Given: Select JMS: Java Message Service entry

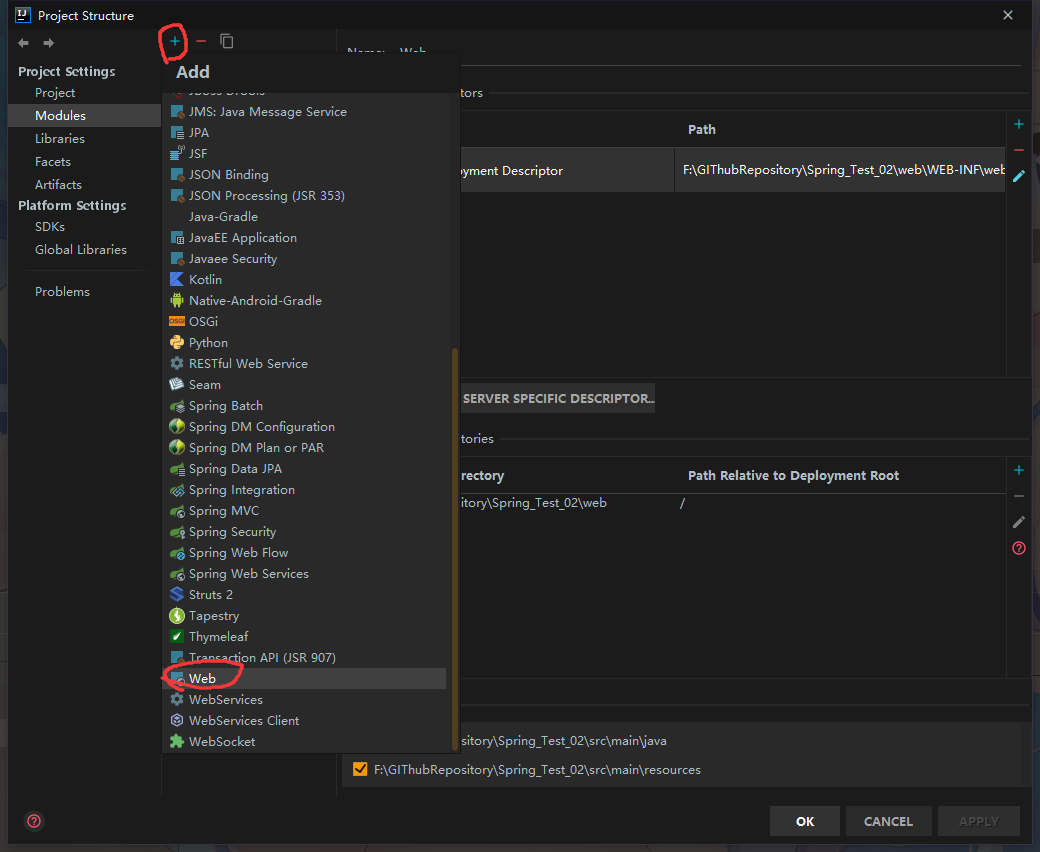Looking at the screenshot, I should coord(304,111).
